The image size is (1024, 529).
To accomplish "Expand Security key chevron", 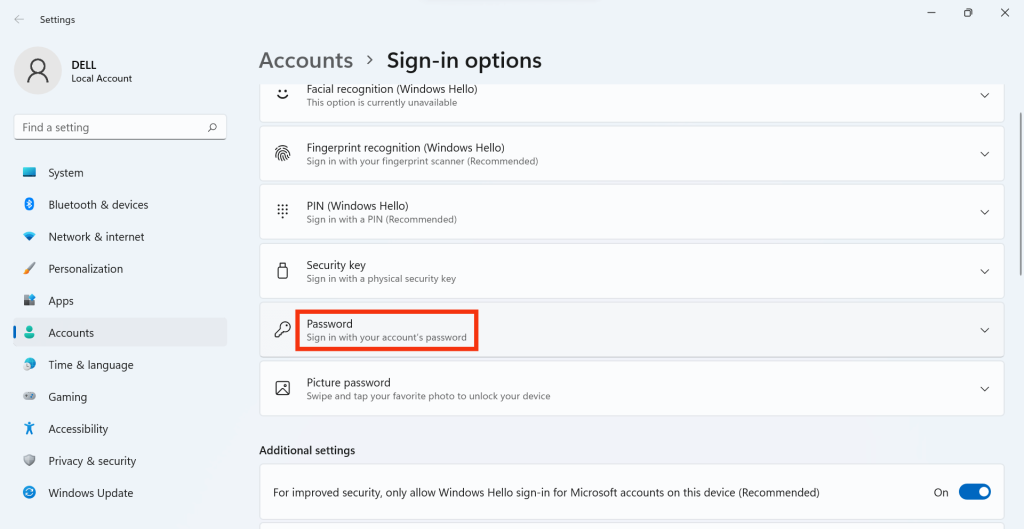I will (x=984, y=271).
